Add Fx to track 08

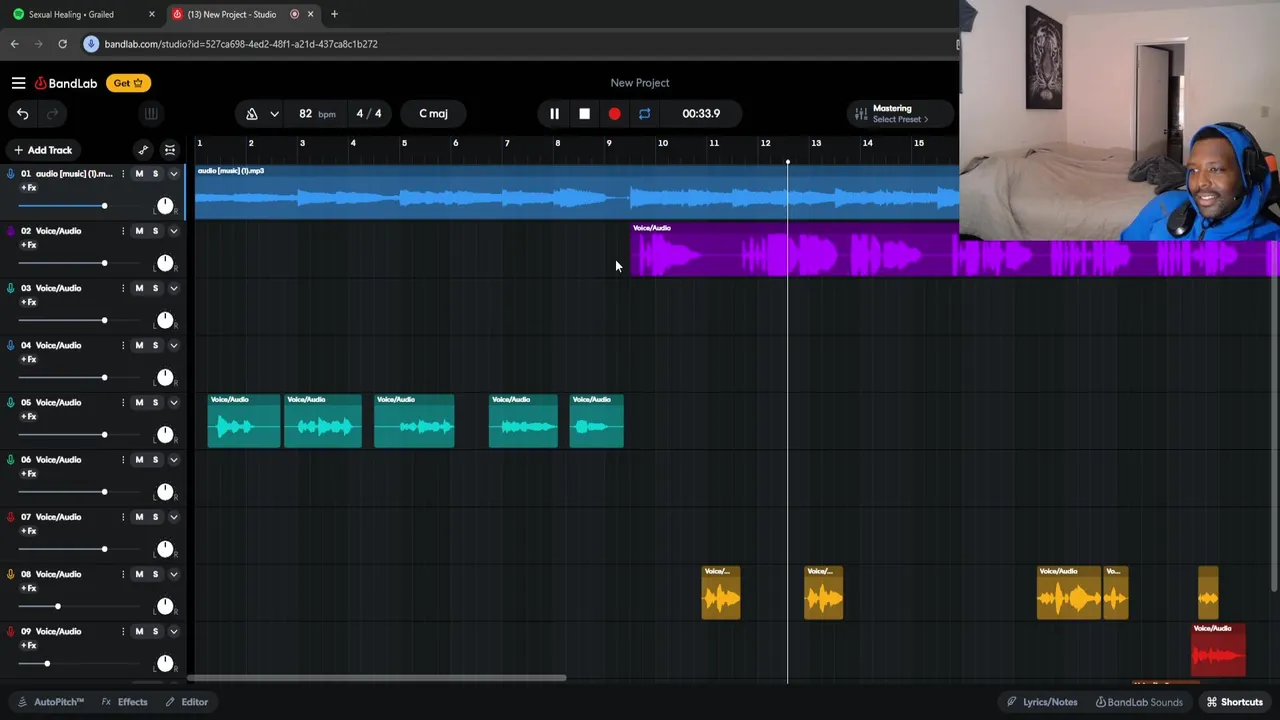[x=29, y=589]
